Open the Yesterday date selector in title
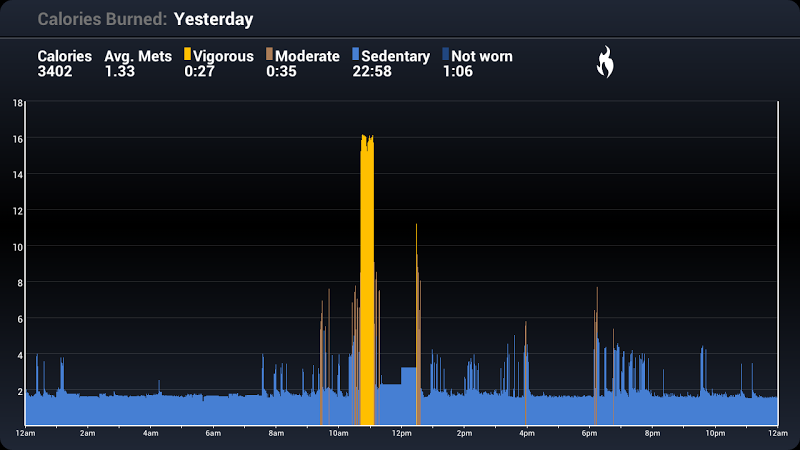This screenshot has height=450, width=800. [213, 19]
